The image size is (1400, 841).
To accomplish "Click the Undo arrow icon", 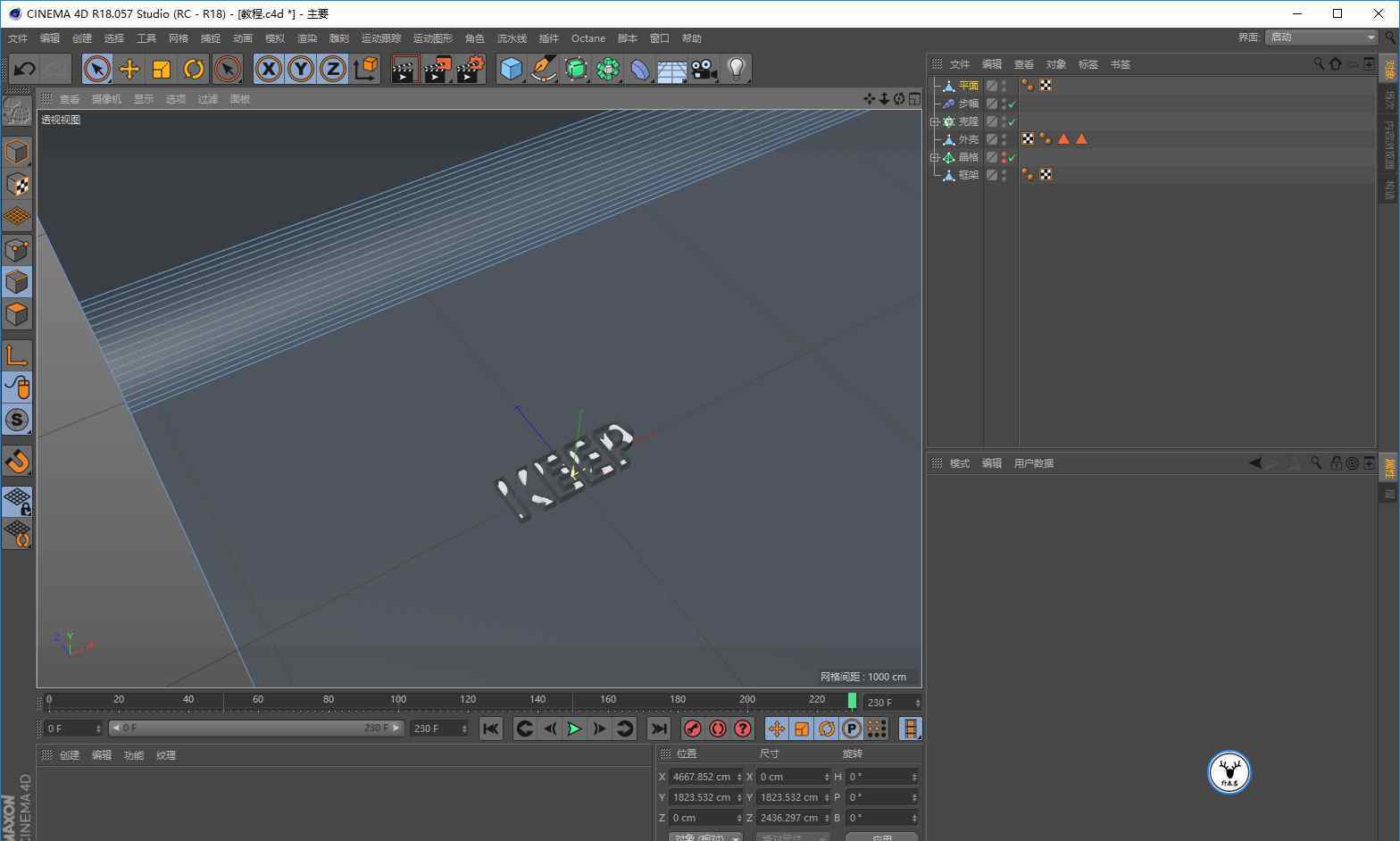I will [x=24, y=69].
